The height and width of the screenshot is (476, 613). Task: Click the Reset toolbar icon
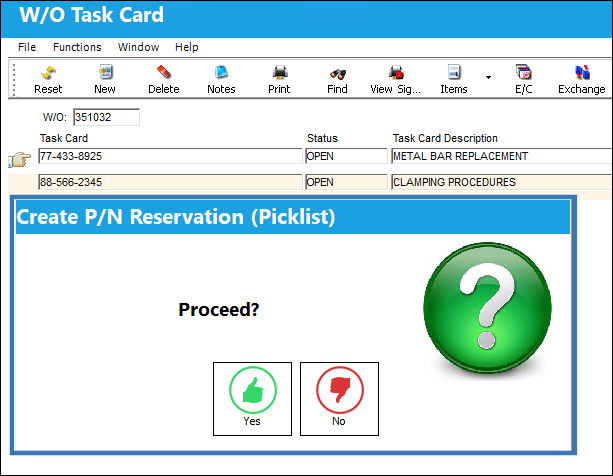click(48, 80)
